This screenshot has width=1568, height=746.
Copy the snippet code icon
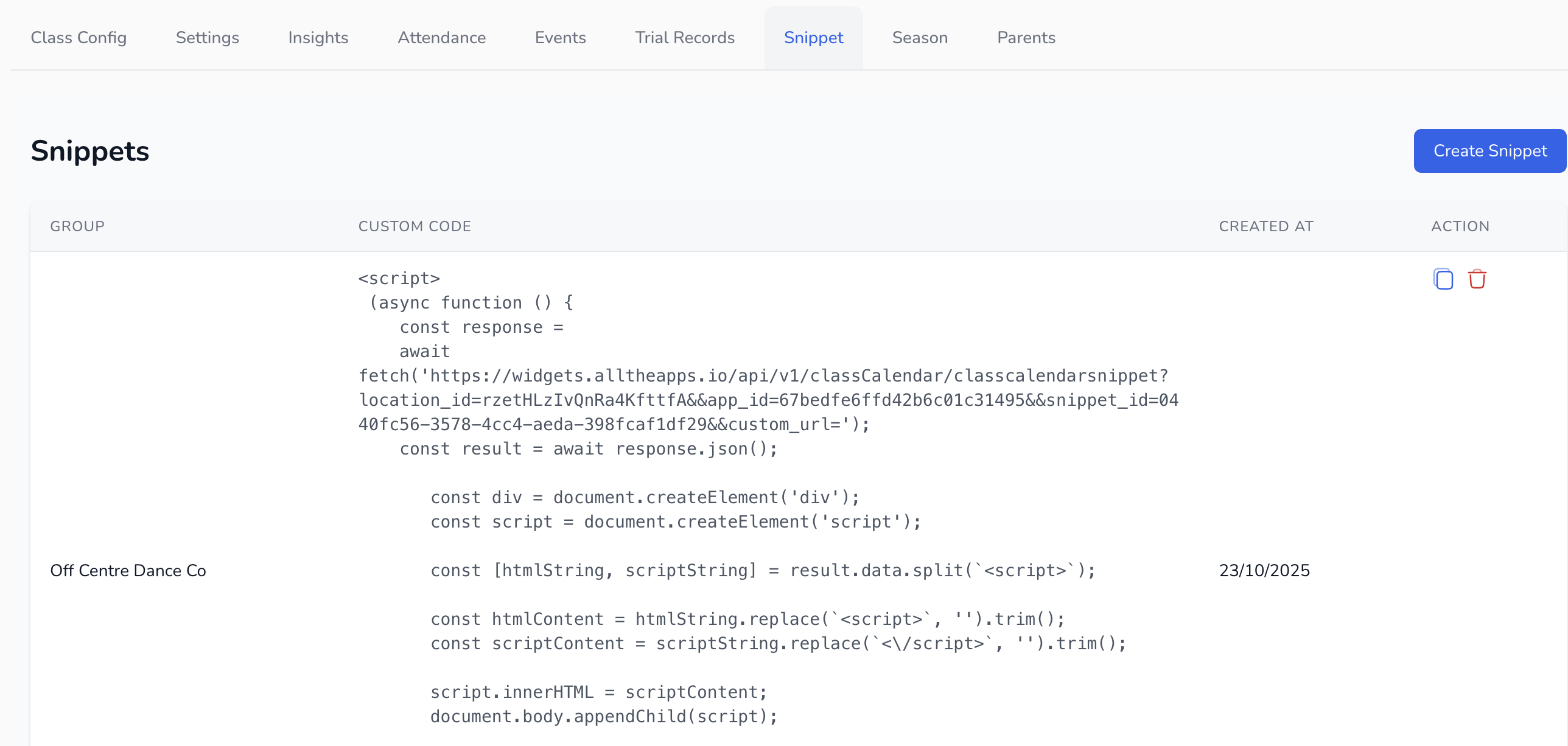point(1443,279)
